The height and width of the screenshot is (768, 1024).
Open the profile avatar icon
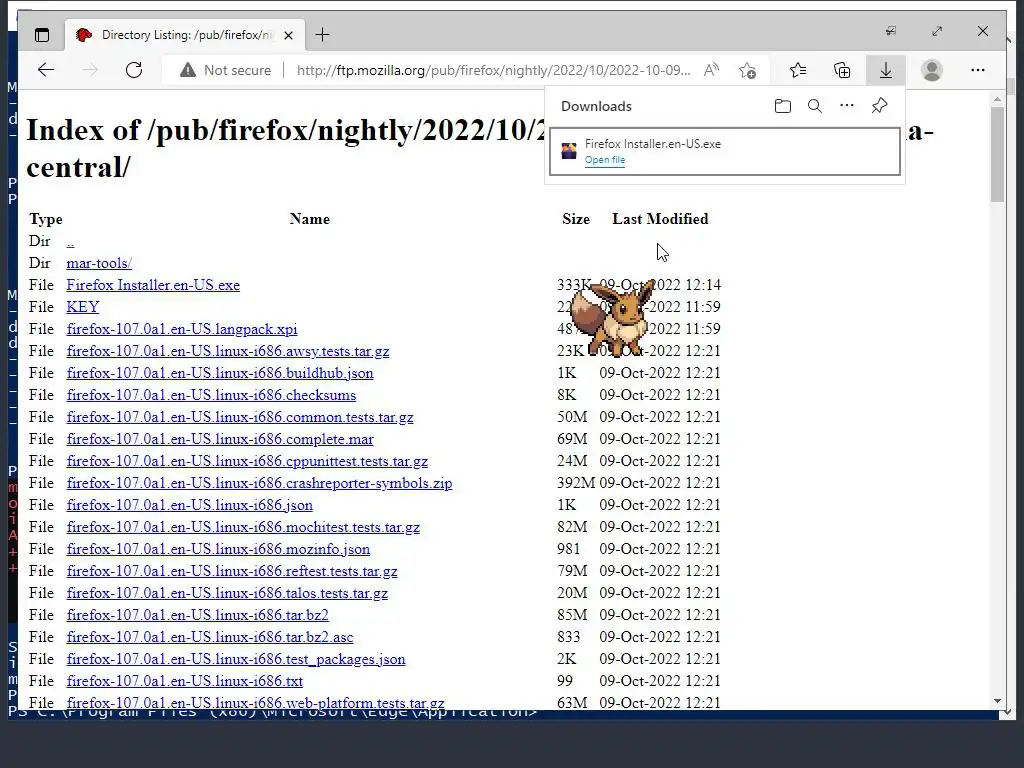pos(932,70)
